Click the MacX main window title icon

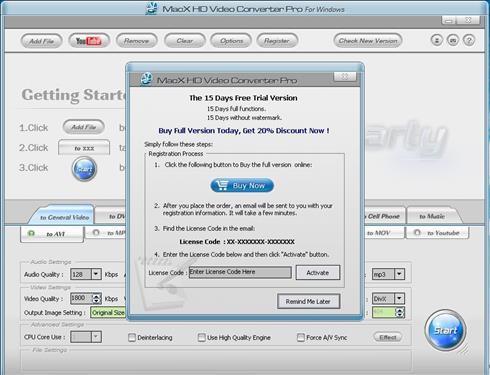(x=152, y=8)
